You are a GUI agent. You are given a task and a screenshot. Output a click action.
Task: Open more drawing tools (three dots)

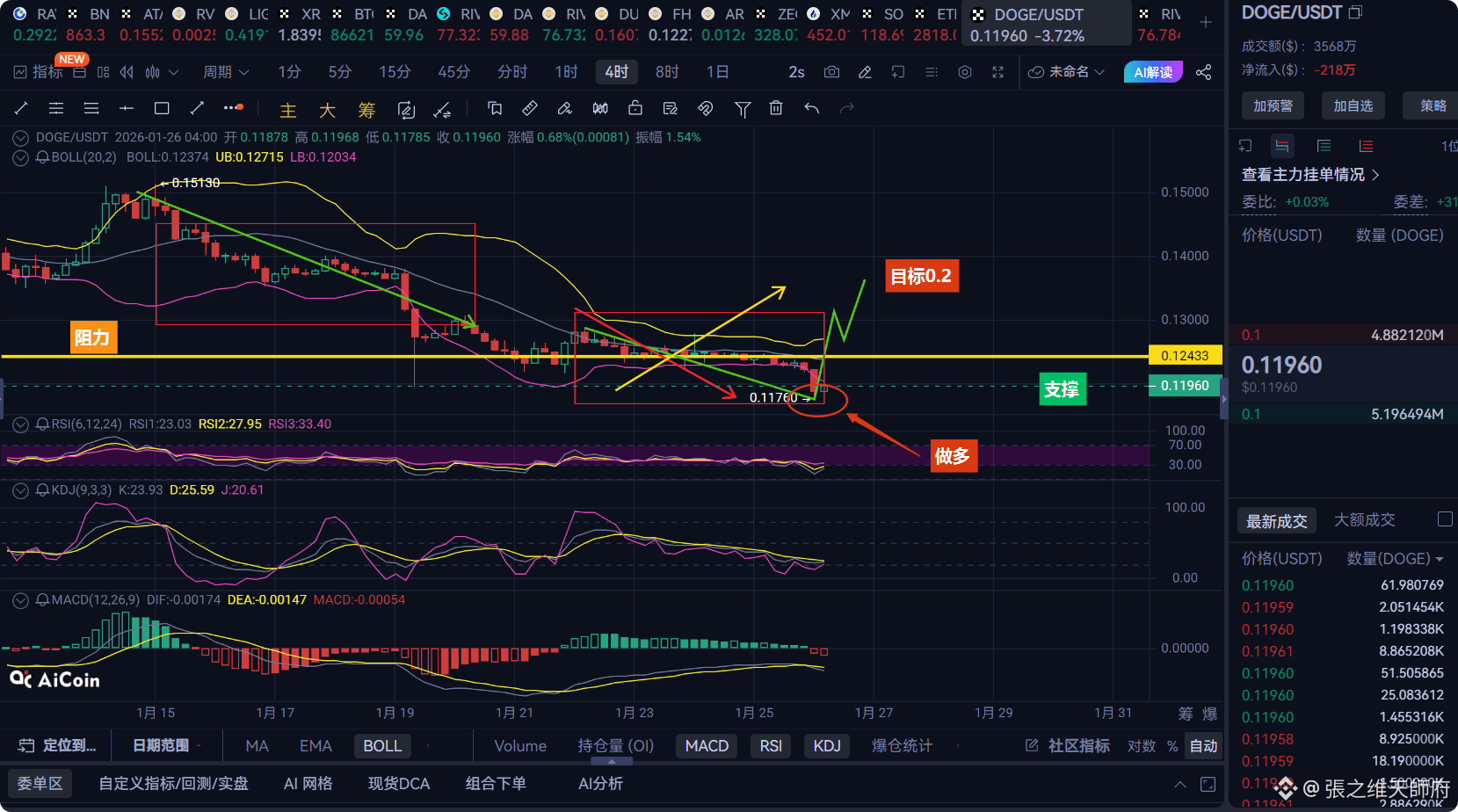[x=233, y=108]
